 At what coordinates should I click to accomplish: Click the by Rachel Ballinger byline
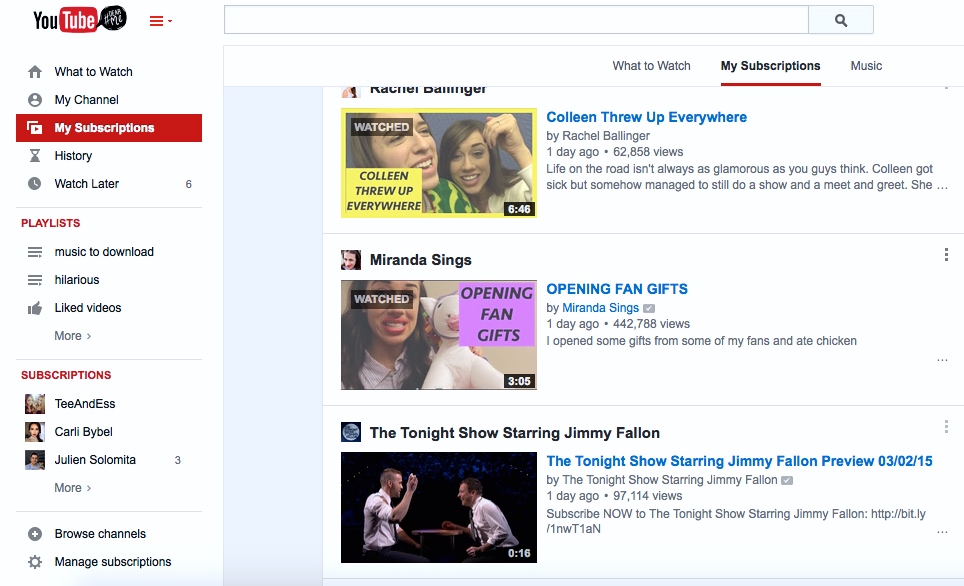(598, 136)
